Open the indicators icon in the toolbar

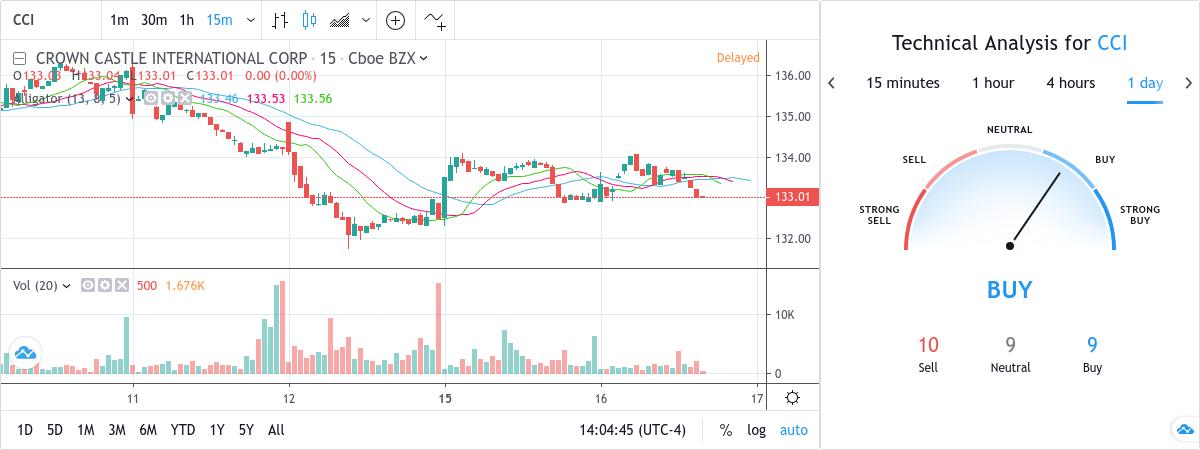[x=436, y=20]
